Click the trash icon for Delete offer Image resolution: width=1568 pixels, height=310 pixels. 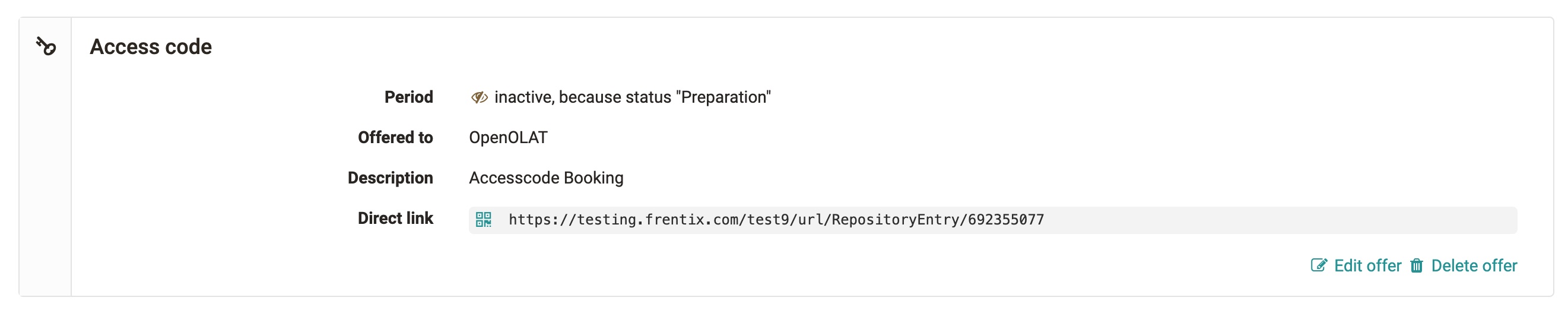pos(1417,265)
